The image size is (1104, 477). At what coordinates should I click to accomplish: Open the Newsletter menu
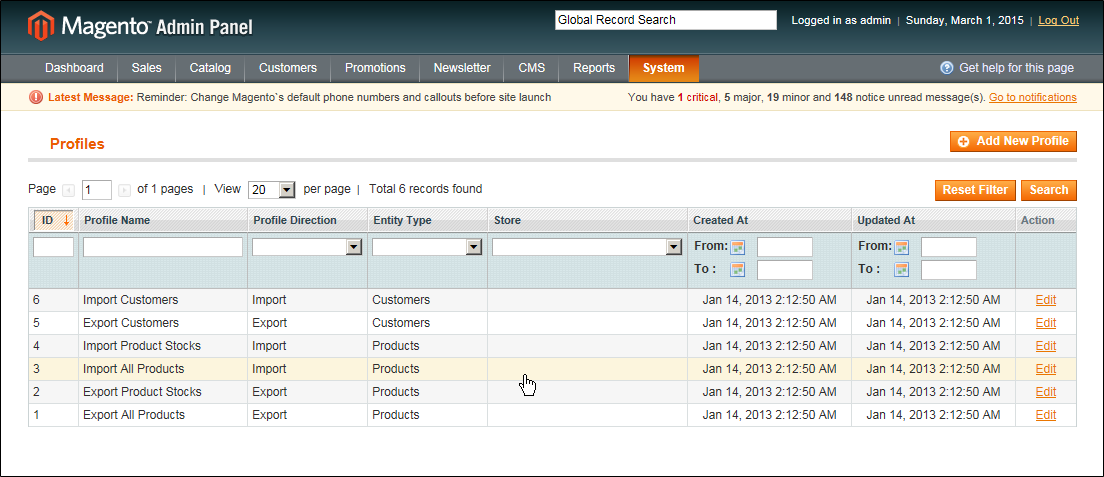pos(462,68)
